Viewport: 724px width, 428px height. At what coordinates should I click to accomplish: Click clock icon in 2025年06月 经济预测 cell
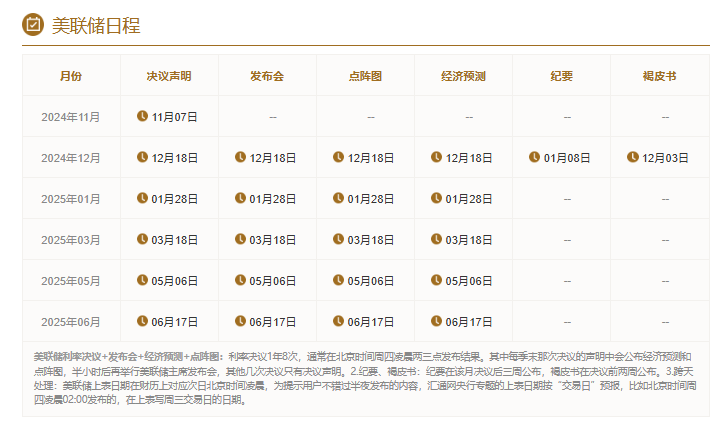[x=436, y=321]
